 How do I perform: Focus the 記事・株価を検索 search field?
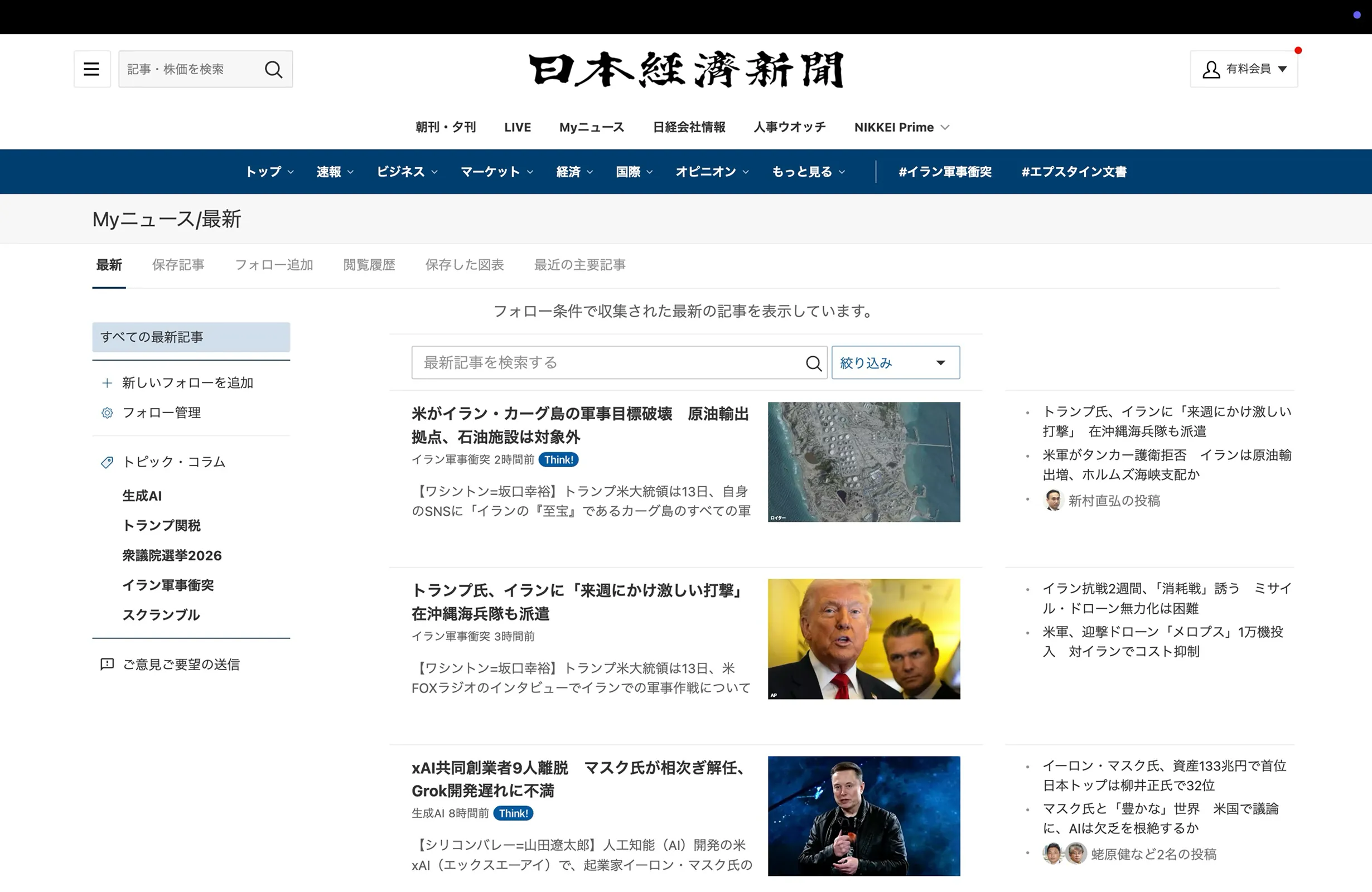[x=190, y=69]
